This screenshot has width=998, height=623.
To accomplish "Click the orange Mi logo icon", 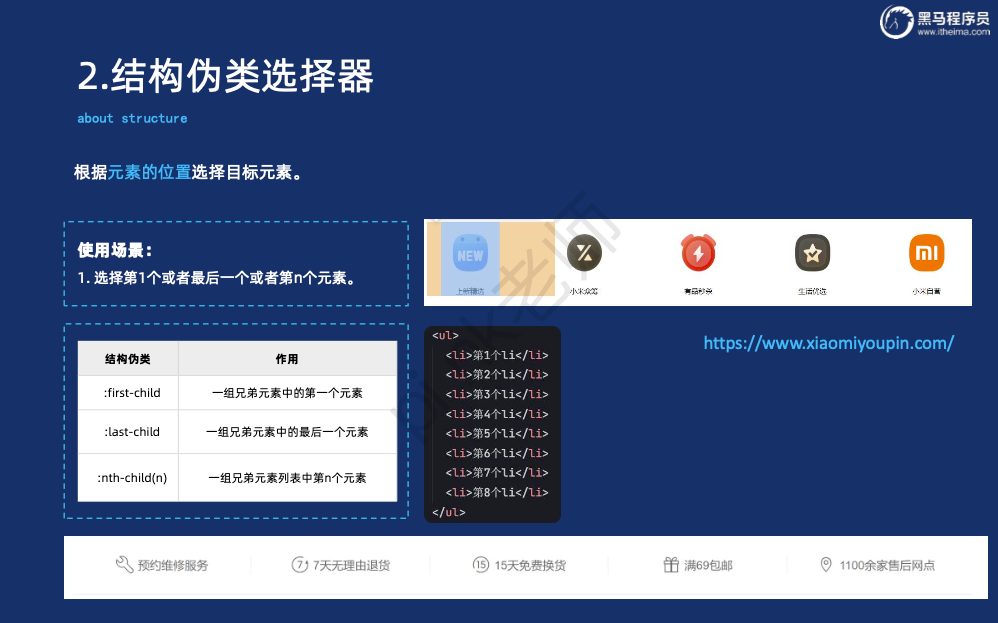I will [926, 253].
